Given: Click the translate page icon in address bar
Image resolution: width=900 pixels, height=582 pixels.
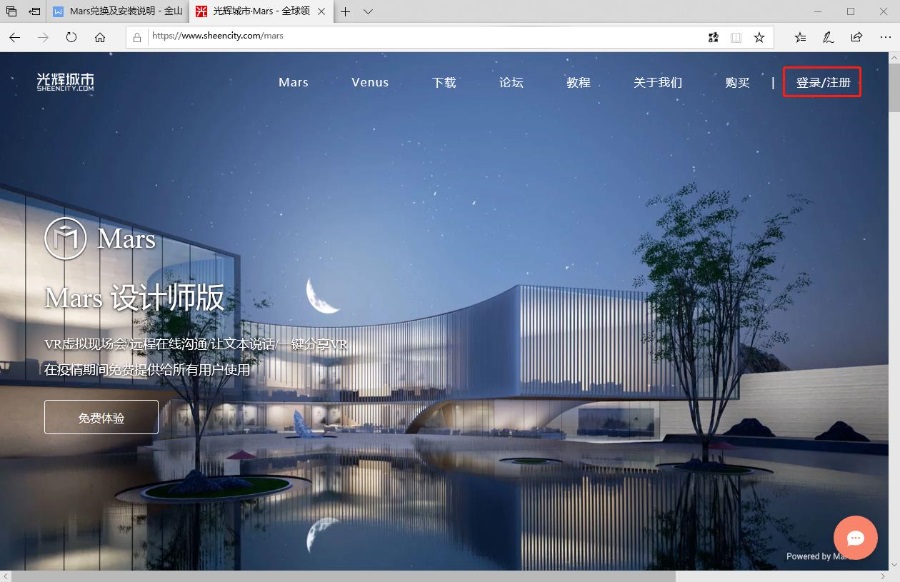Looking at the screenshot, I should (713, 37).
